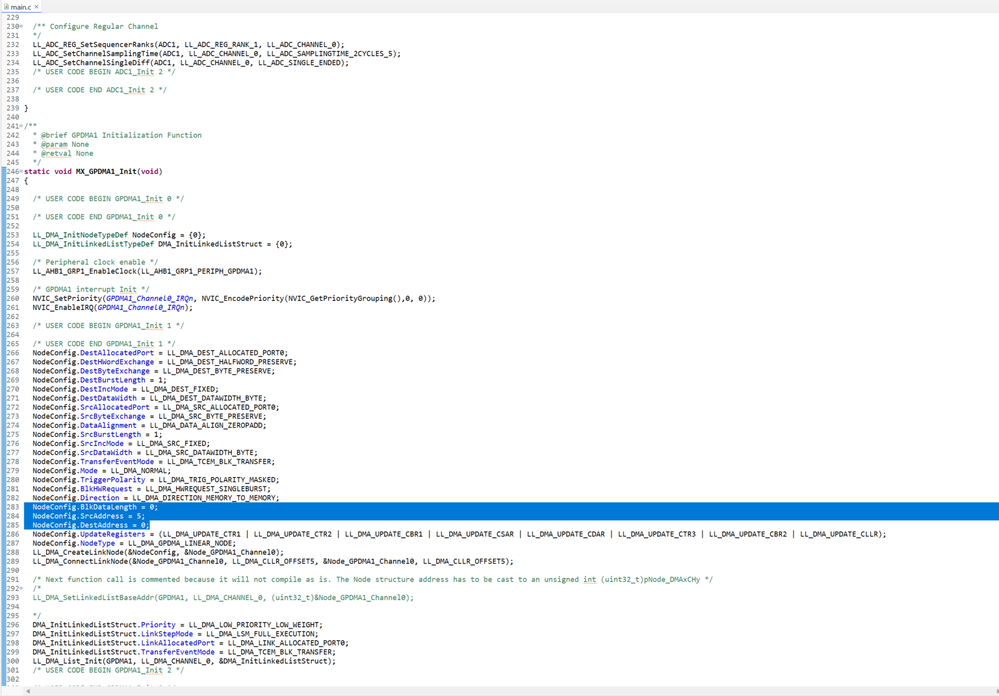Viewport: 999px width, 696px height.
Task: Click the LL_DMA_InitNodeTypeDef NodeConfig declaration
Action: coord(119,235)
